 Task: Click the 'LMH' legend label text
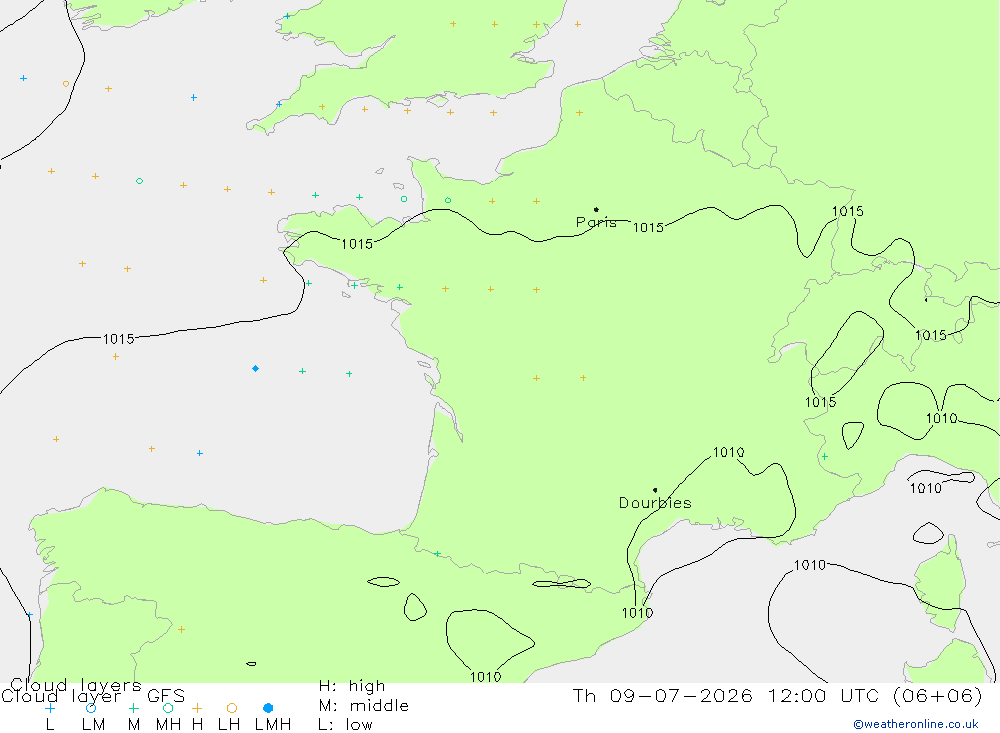(x=273, y=725)
